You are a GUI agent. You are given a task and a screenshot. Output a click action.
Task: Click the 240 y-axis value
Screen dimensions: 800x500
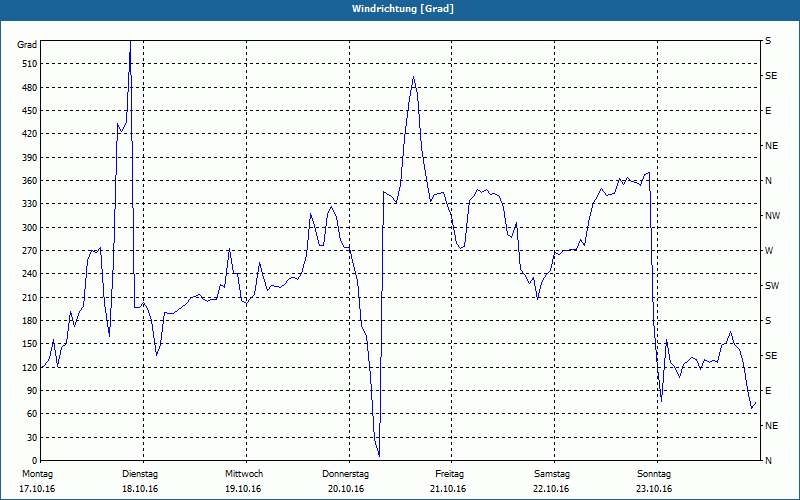(30, 274)
